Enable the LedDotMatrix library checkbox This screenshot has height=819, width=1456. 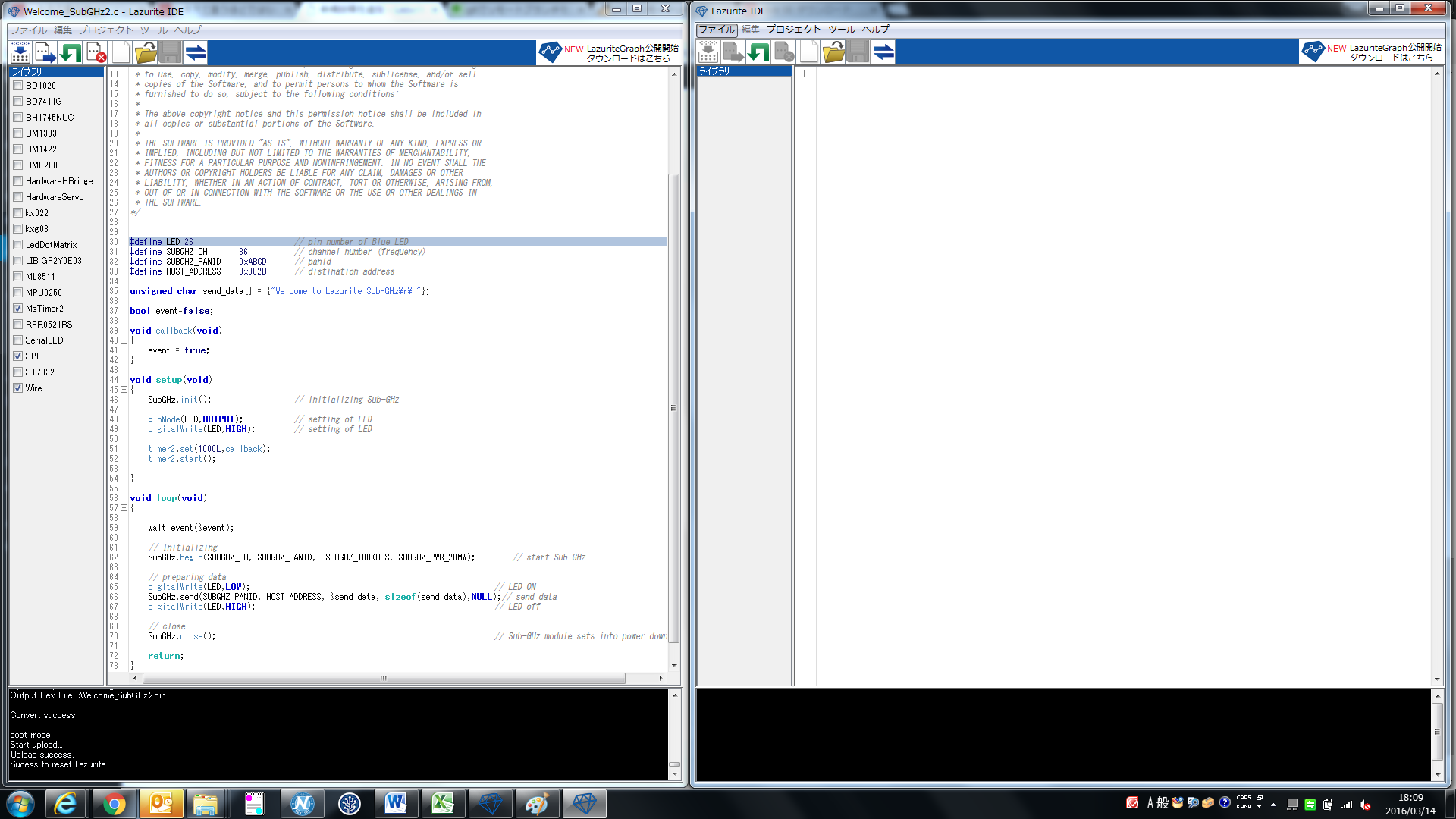point(17,245)
